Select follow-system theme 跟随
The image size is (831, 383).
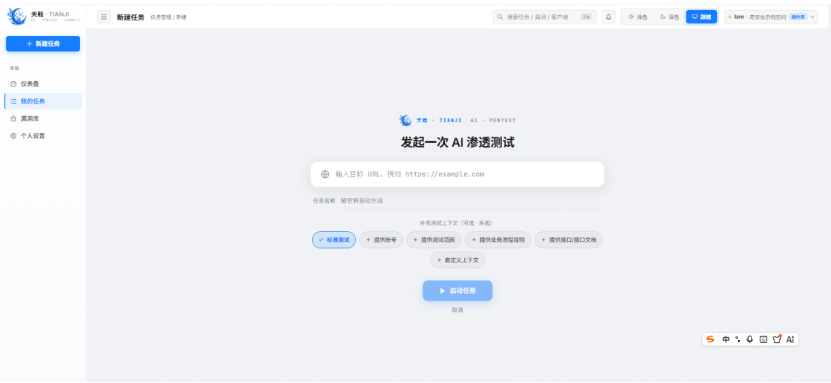(x=701, y=17)
